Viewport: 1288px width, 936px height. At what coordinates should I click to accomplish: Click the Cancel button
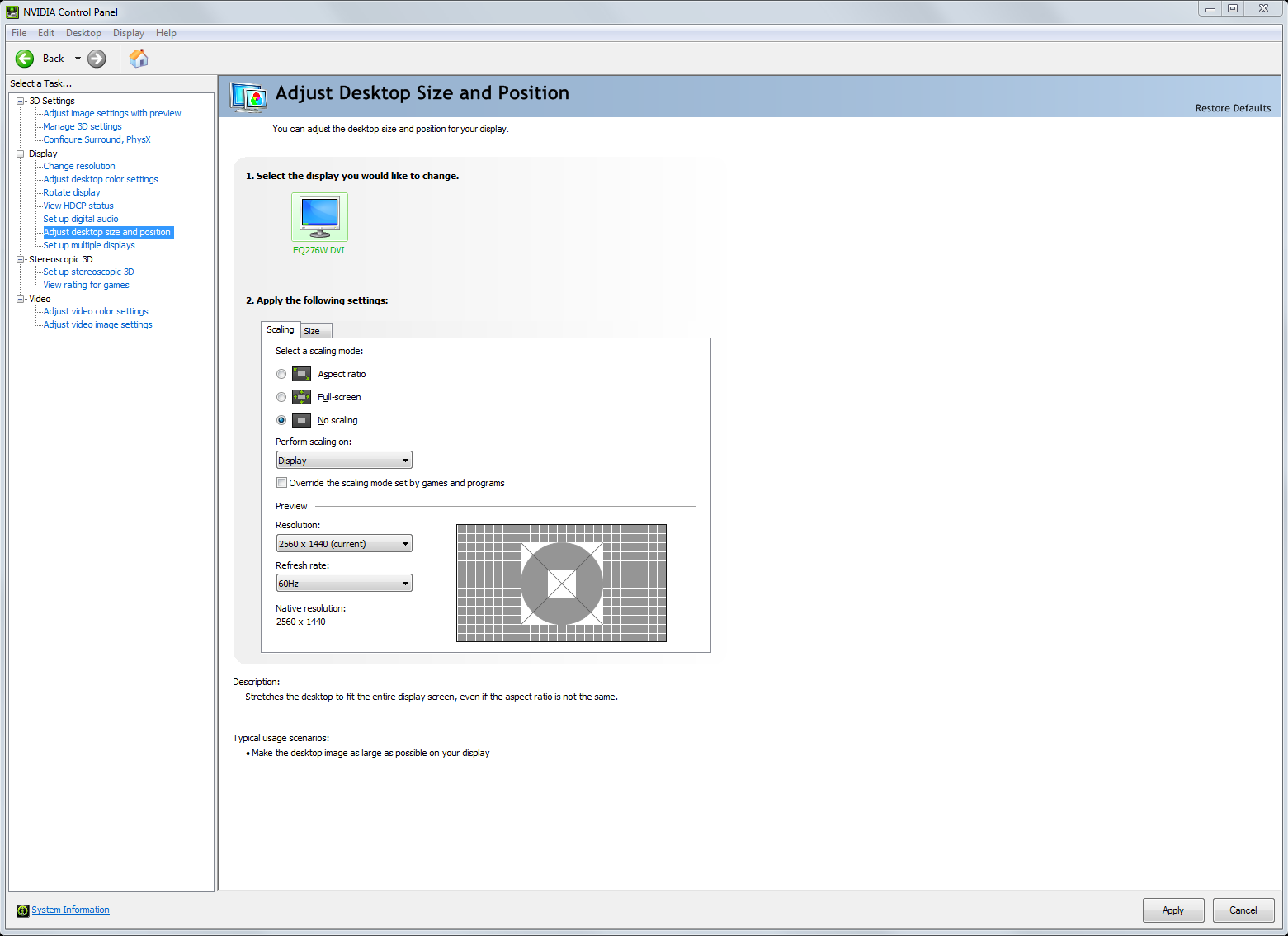point(1243,910)
